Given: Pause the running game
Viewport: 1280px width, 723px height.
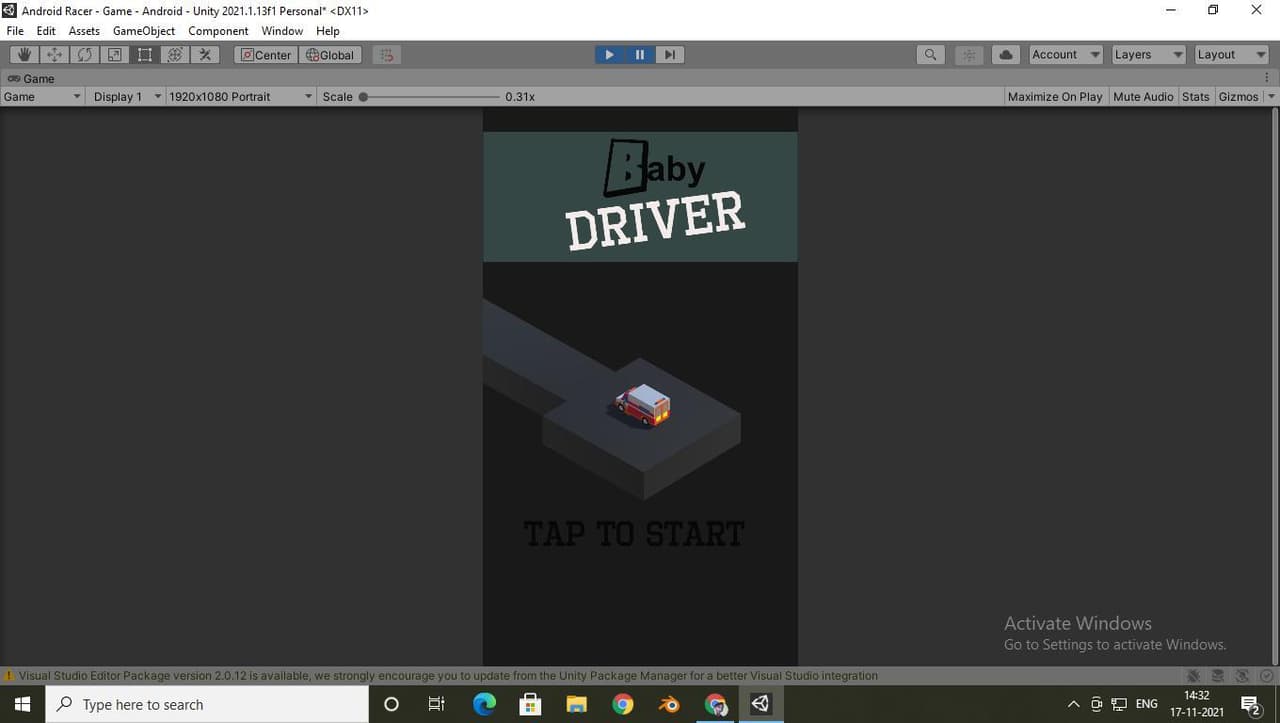Looking at the screenshot, I should [x=639, y=55].
